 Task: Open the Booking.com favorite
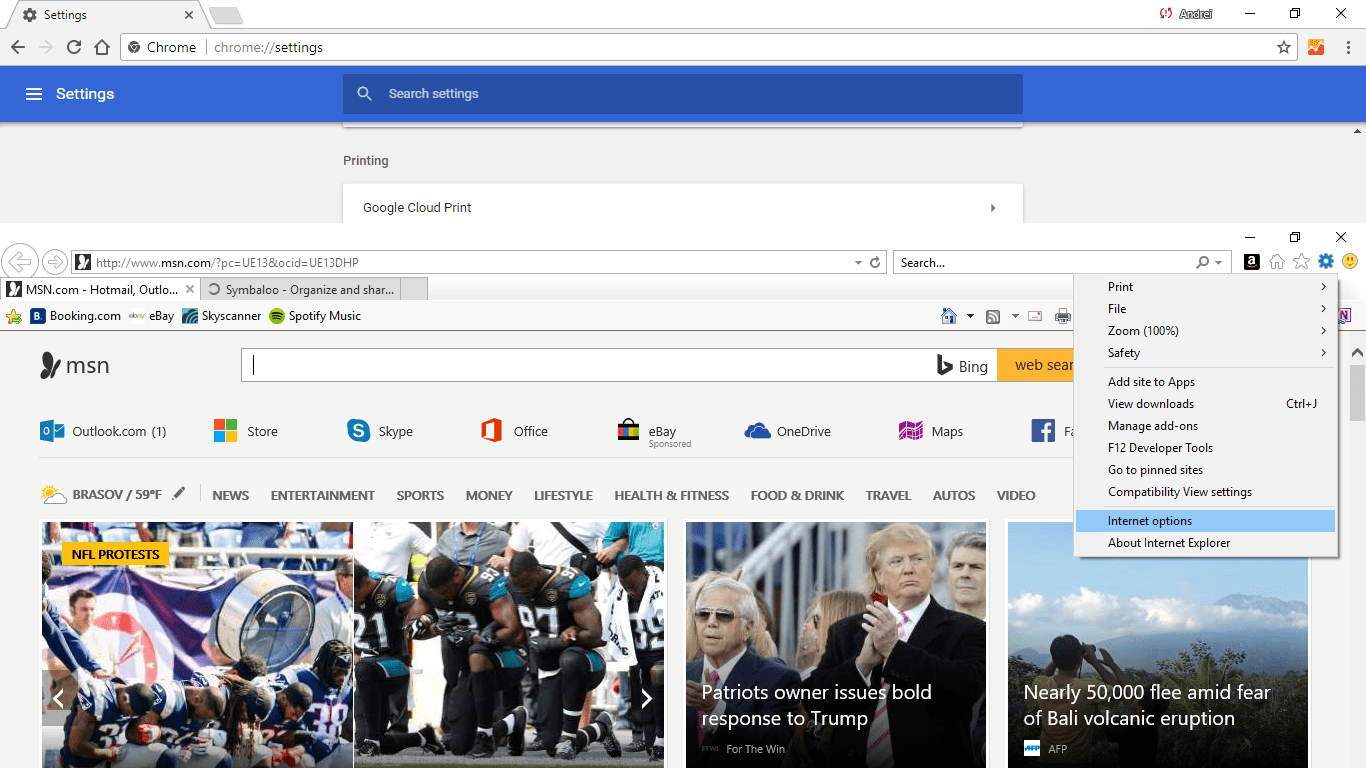point(76,316)
